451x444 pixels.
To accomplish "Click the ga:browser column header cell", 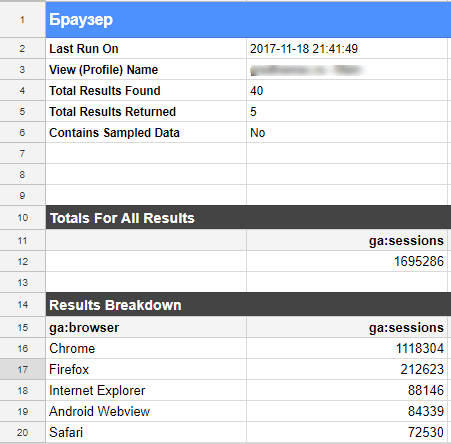I will (146, 327).
